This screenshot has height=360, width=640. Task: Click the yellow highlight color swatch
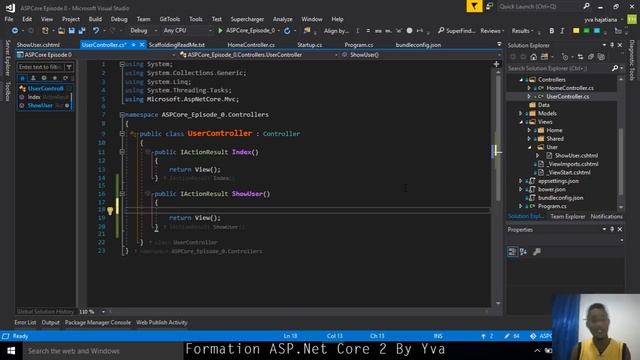pos(576,31)
